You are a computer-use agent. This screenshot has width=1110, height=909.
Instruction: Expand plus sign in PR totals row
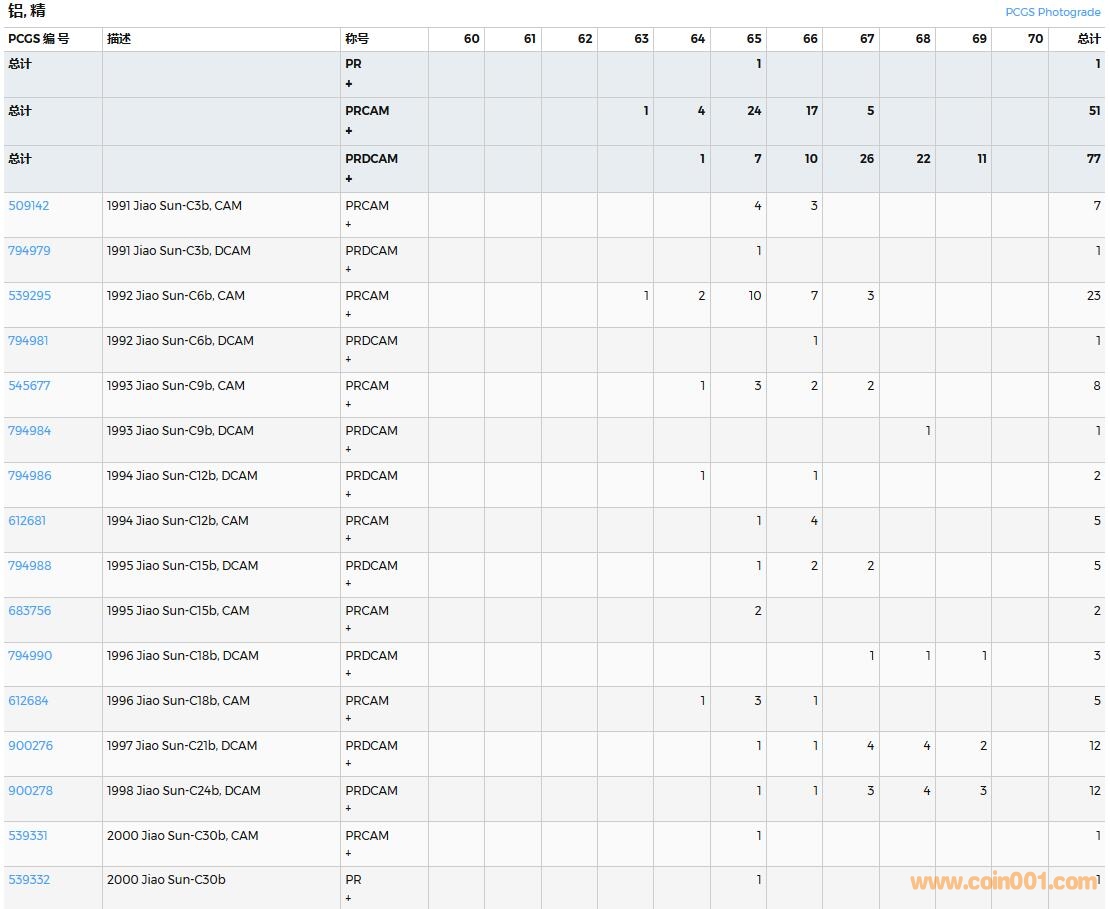tap(349, 84)
